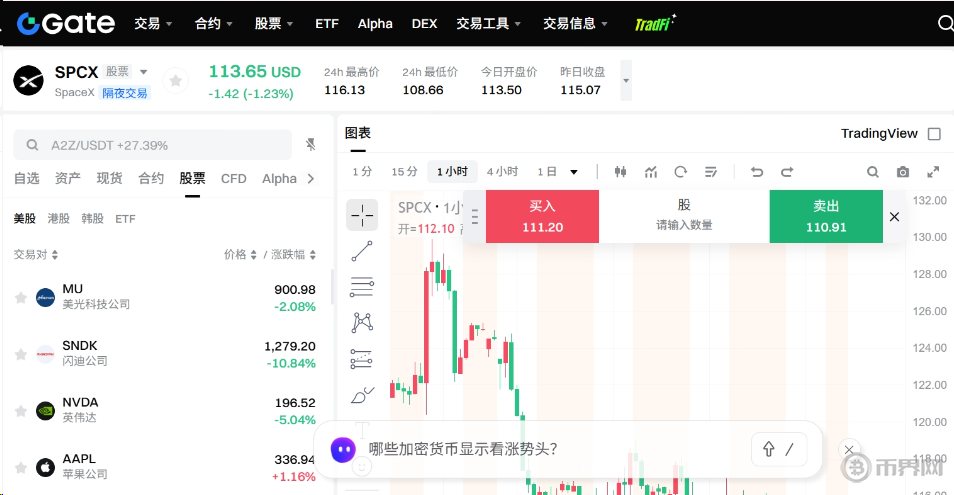
Task: Select the pattern drawing tool
Action: click(x=362, y=322)
